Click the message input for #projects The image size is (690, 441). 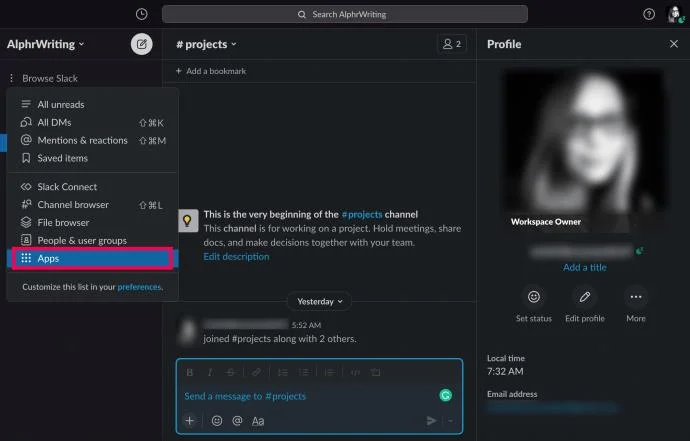308,396
